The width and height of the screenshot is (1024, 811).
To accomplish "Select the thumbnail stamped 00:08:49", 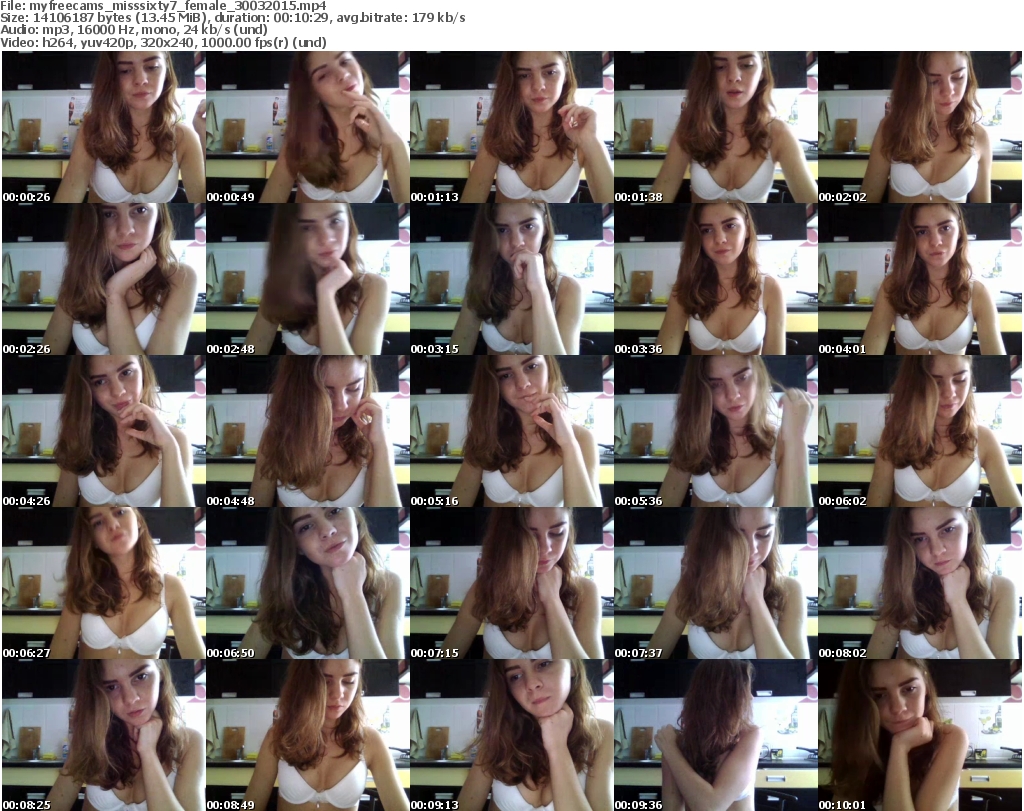I will pyautogui.click(x=308, y=735).
